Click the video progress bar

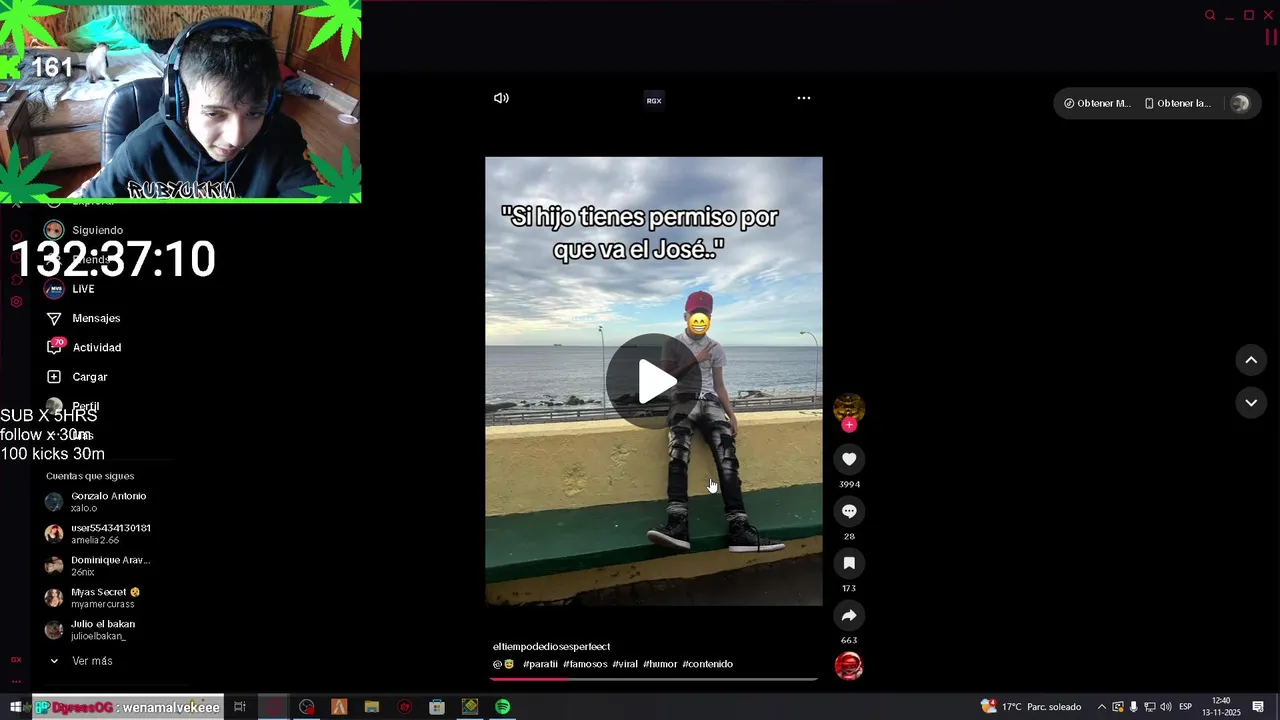(654, 679)
